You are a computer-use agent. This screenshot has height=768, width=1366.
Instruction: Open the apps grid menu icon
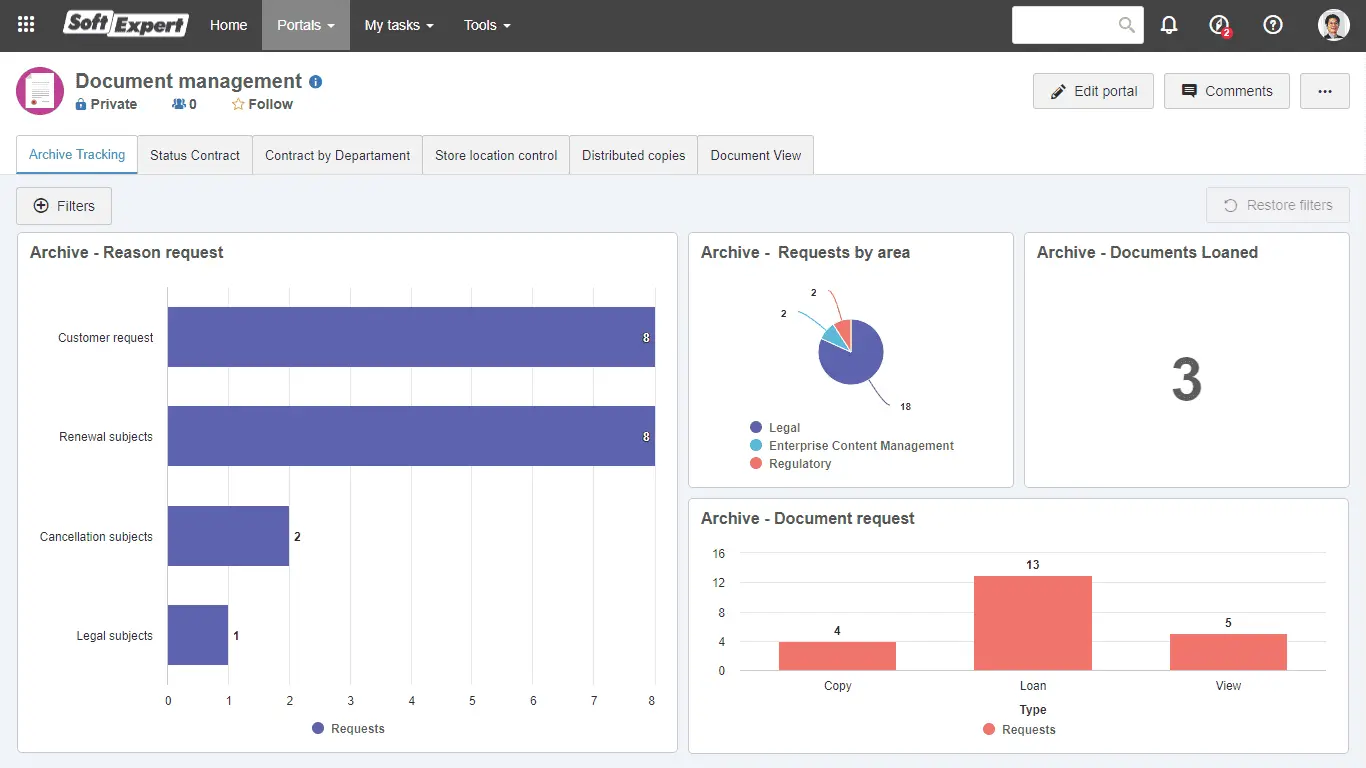pyautogui.click(x=26, y=25)
